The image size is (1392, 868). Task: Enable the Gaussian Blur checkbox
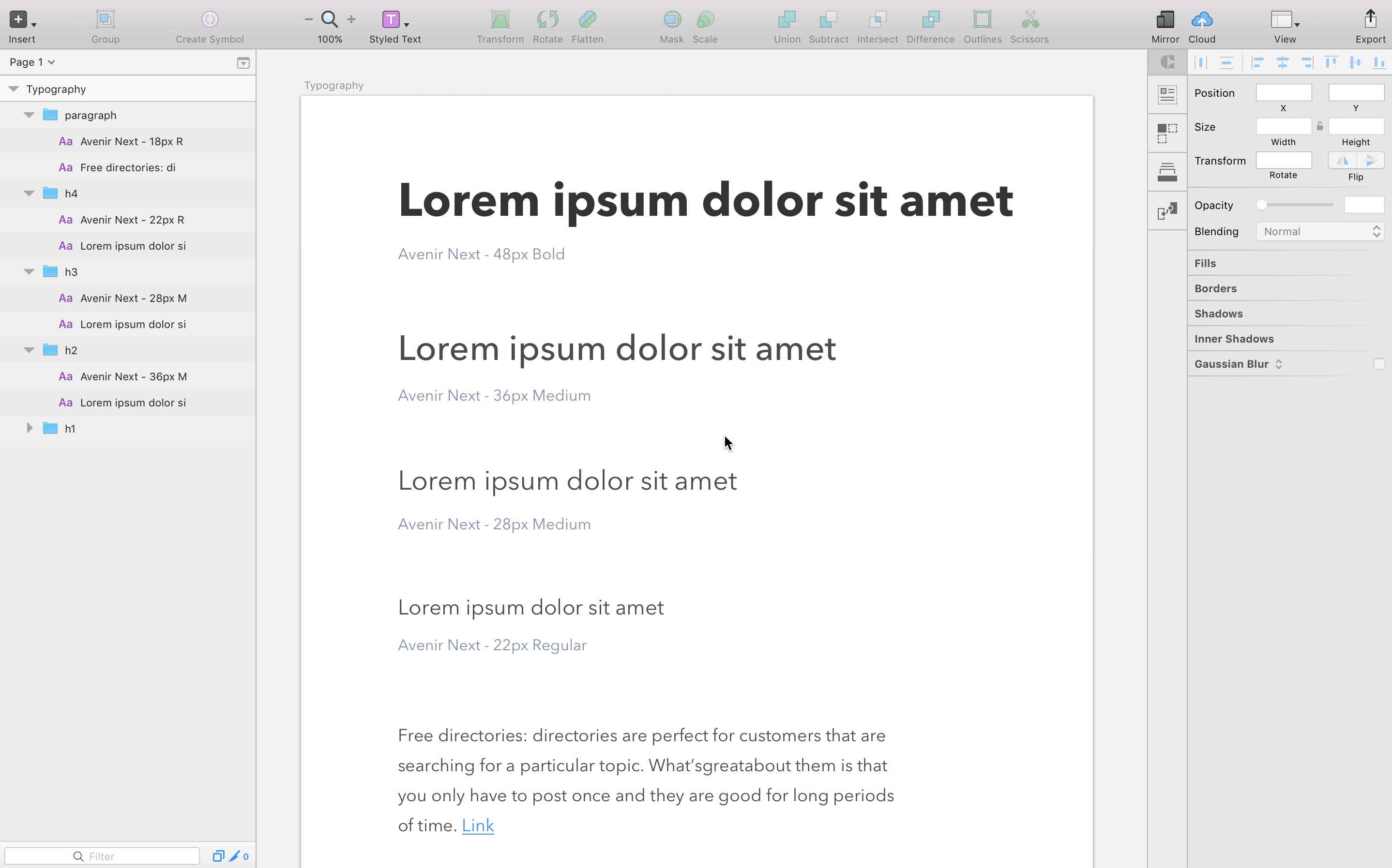[x=1379, y=364]
